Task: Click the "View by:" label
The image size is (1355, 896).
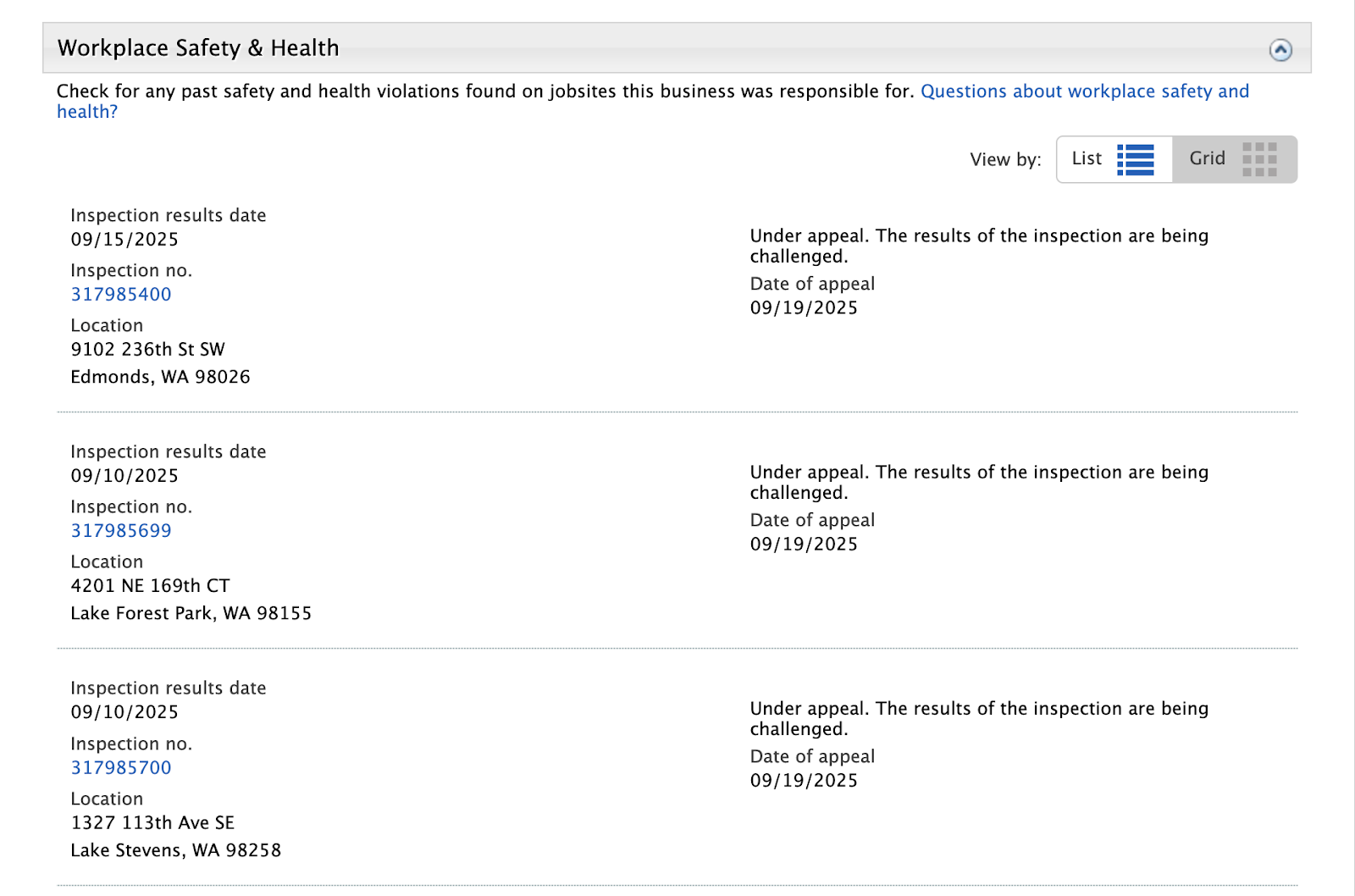Action: (1005, 160)
